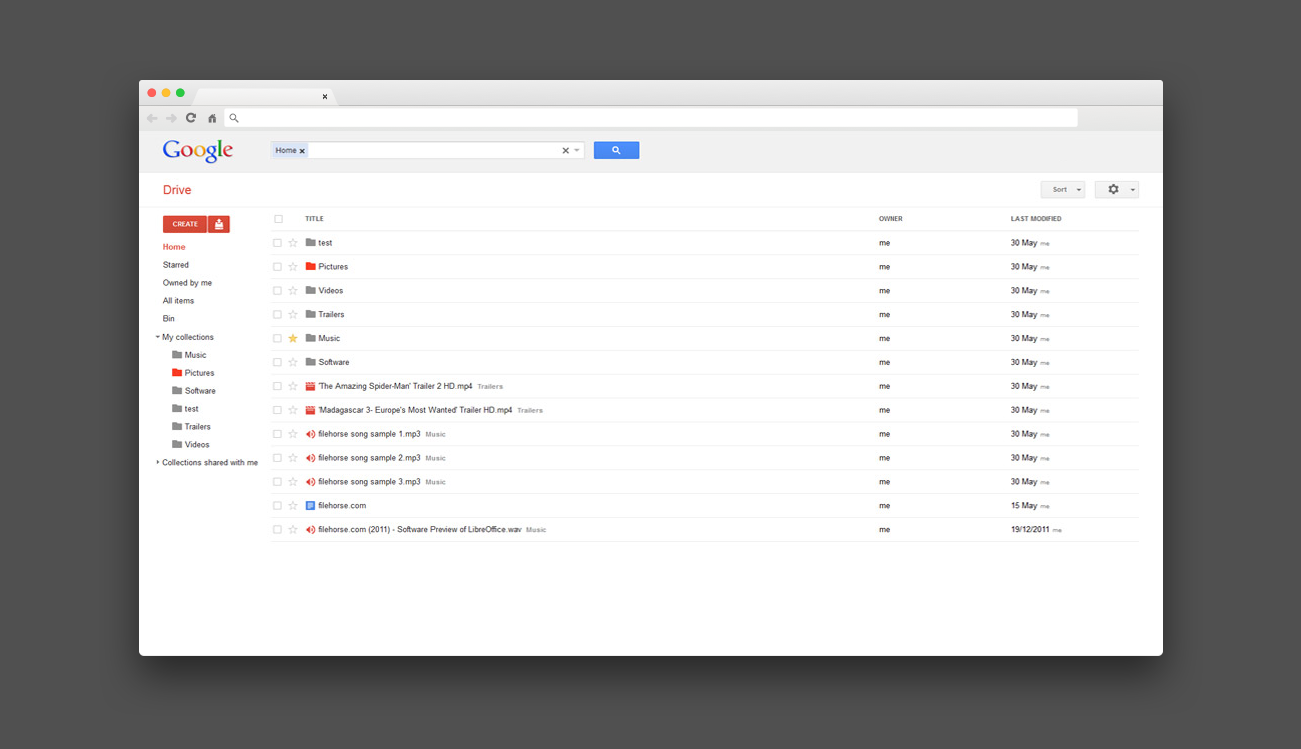Click the speaker icon on filehorse song sample 1.mp3

click(x=309, y=434)
